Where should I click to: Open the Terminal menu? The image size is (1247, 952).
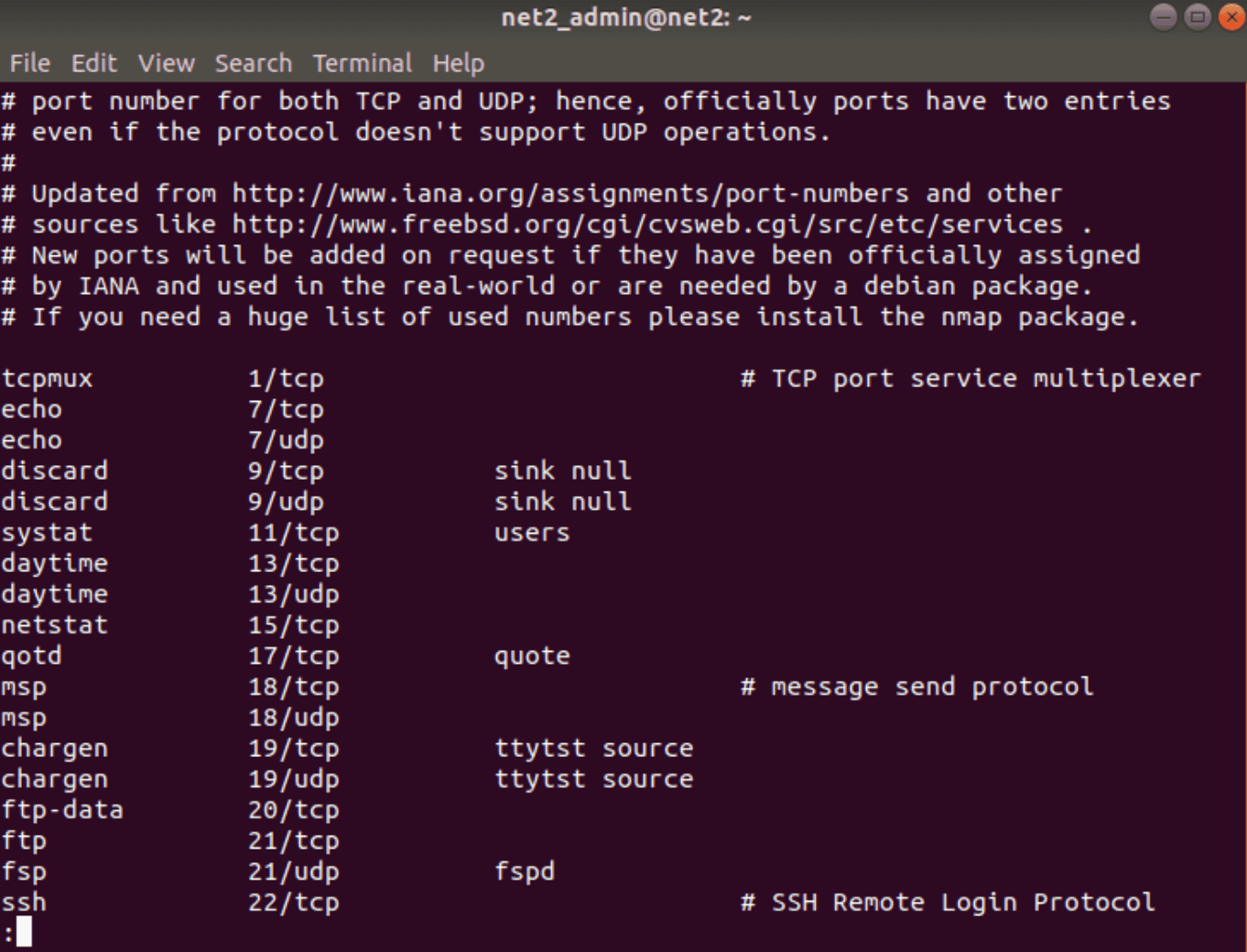click(363, 63)
